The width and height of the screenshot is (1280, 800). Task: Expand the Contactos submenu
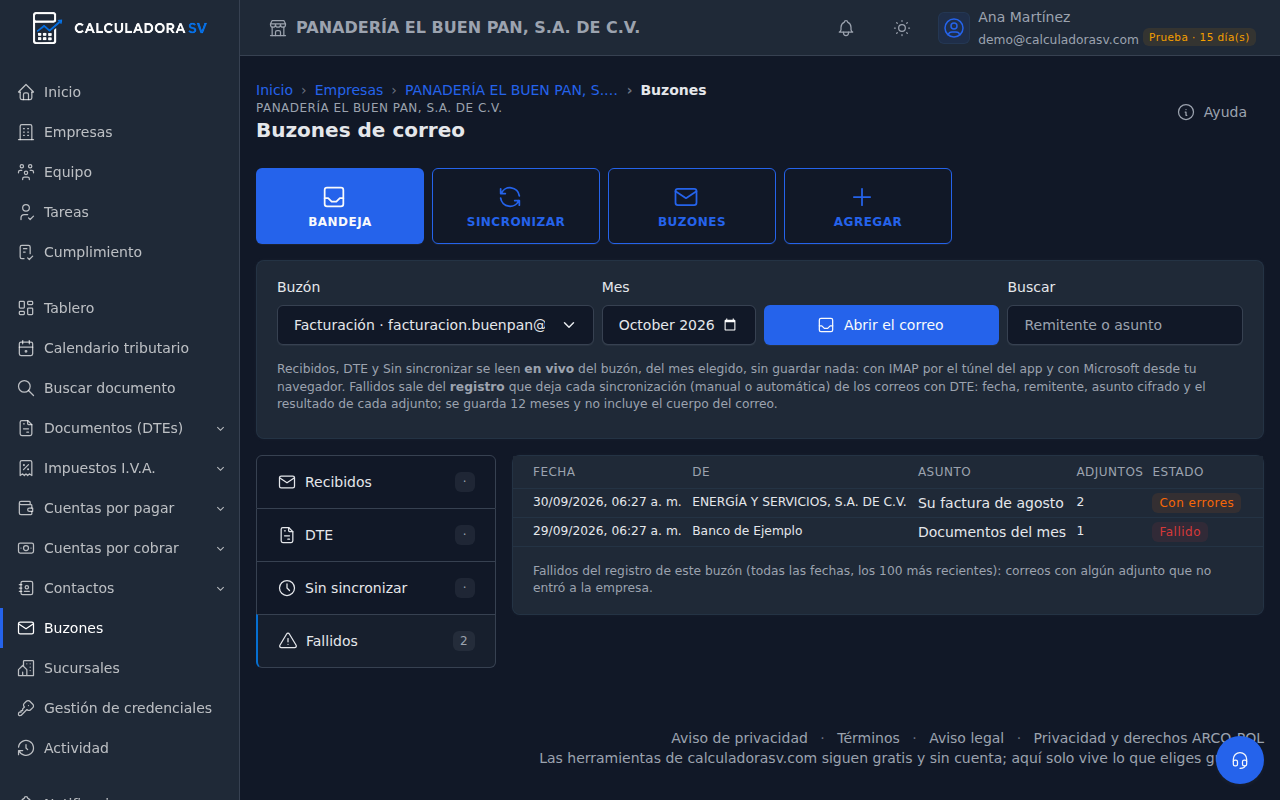(x=120, y=588)
